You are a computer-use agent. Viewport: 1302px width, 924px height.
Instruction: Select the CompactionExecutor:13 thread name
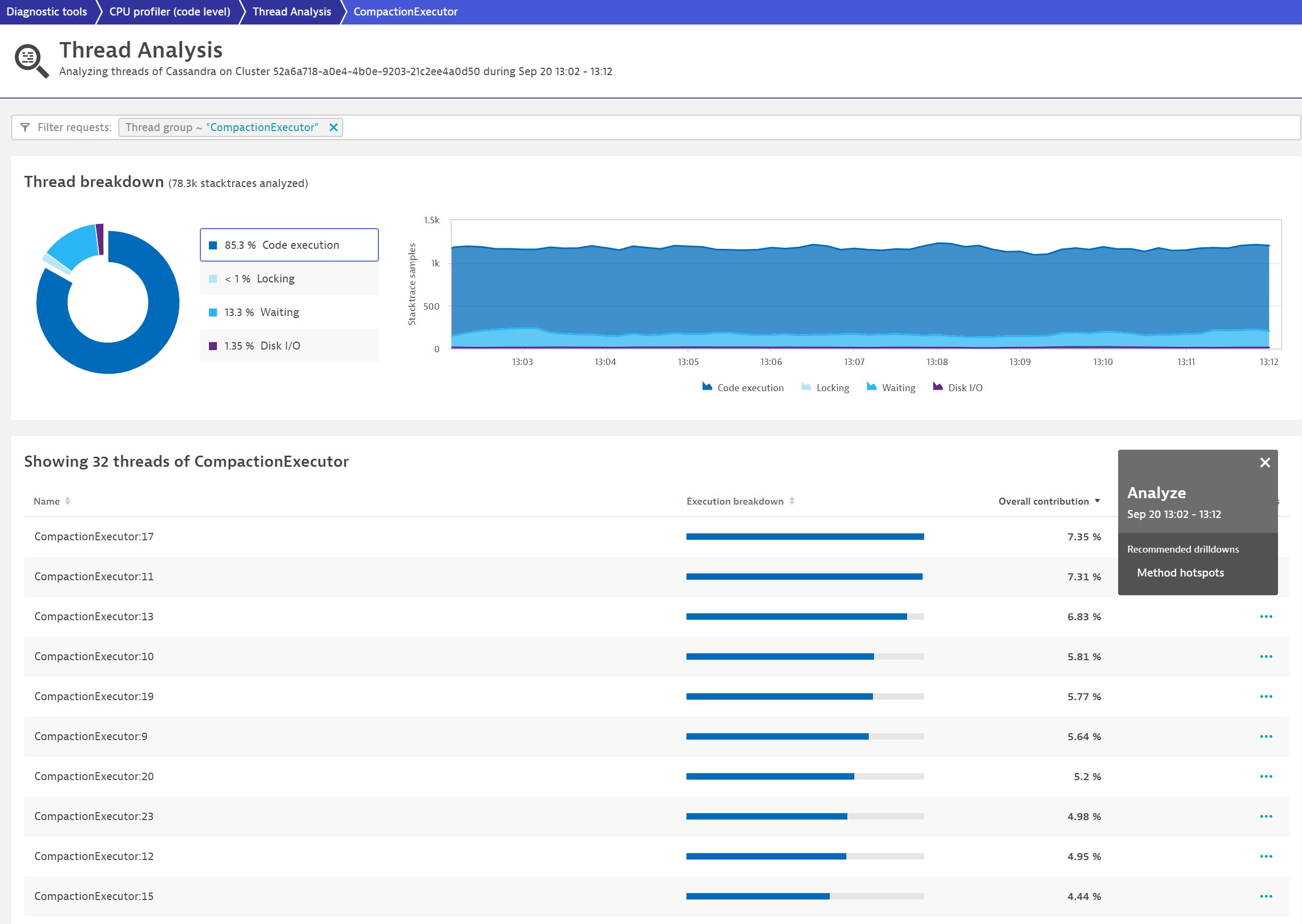point(94,617)
